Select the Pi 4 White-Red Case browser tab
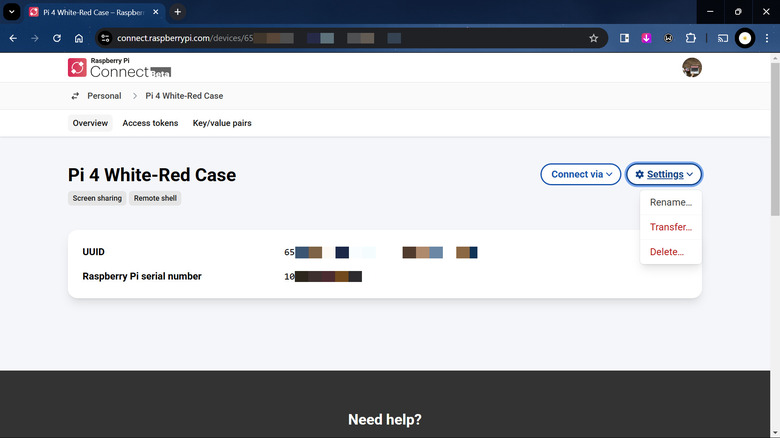The width and height of the screenshot is (780, 438). (x=94, y=12)
